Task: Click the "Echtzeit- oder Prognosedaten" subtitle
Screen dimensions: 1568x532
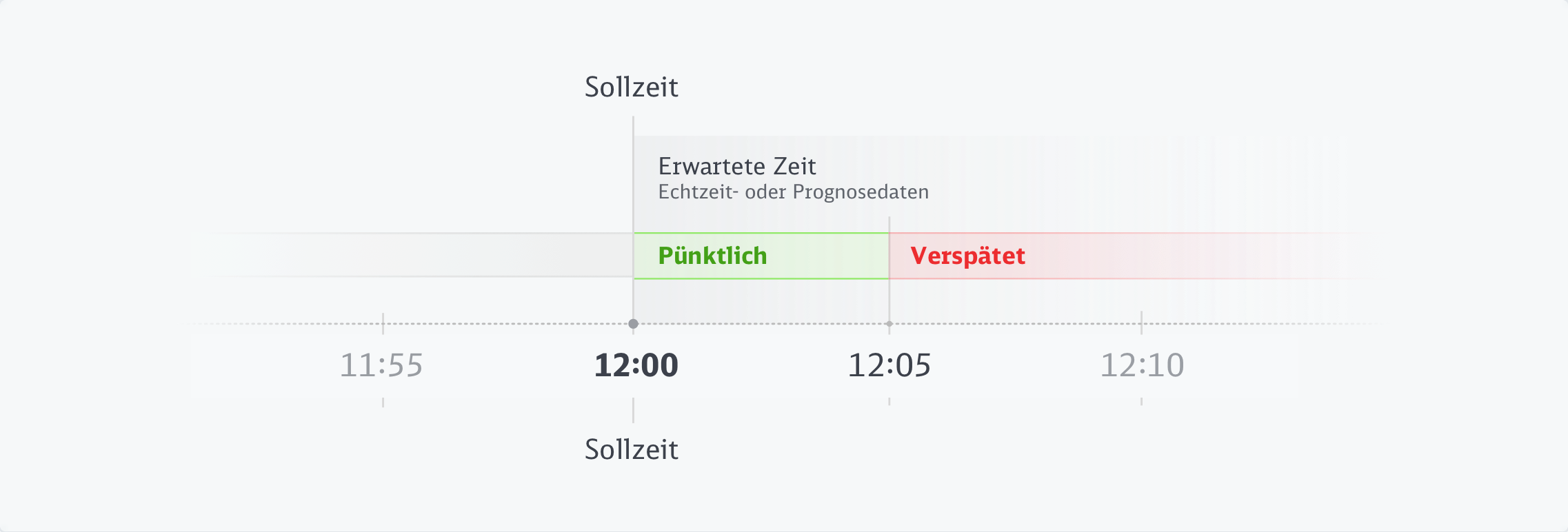Action: 793,192
